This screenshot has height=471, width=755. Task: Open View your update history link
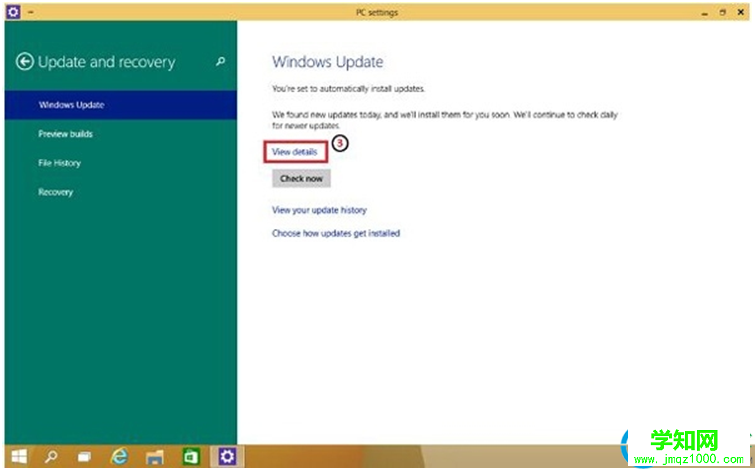pyautogui.click(x=319, y=210)
